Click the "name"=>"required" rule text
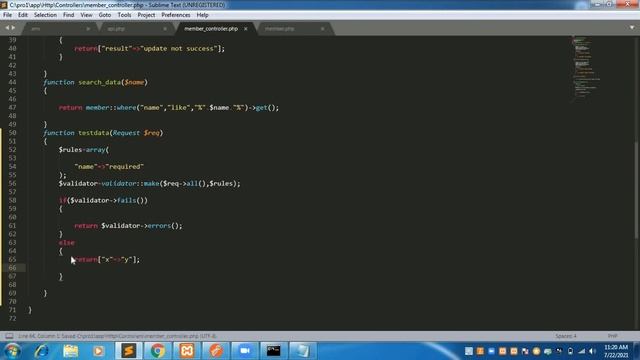 pyautogui.click(x=109, y=167)
